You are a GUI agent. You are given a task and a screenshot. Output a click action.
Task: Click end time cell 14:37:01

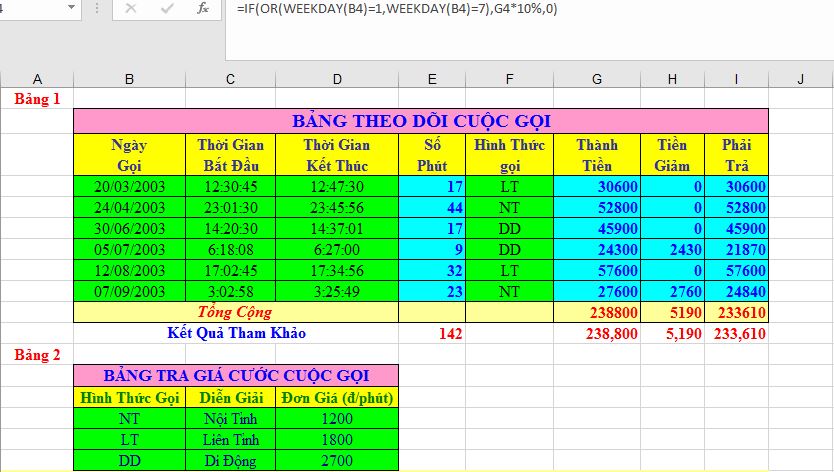[337, 228]
